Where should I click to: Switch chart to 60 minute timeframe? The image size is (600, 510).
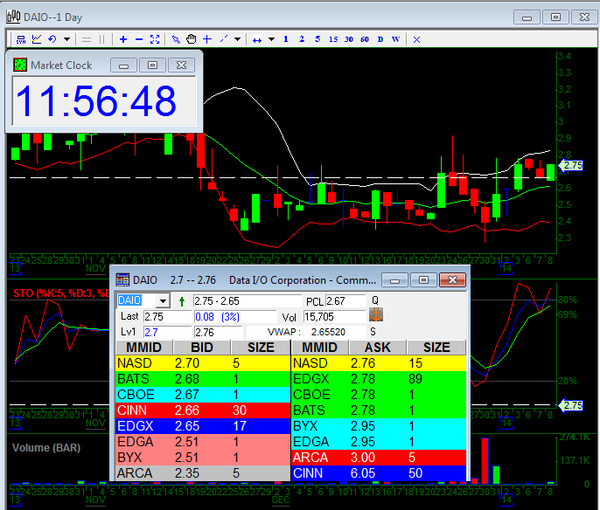pyautogui.click(x=364, y=39)
